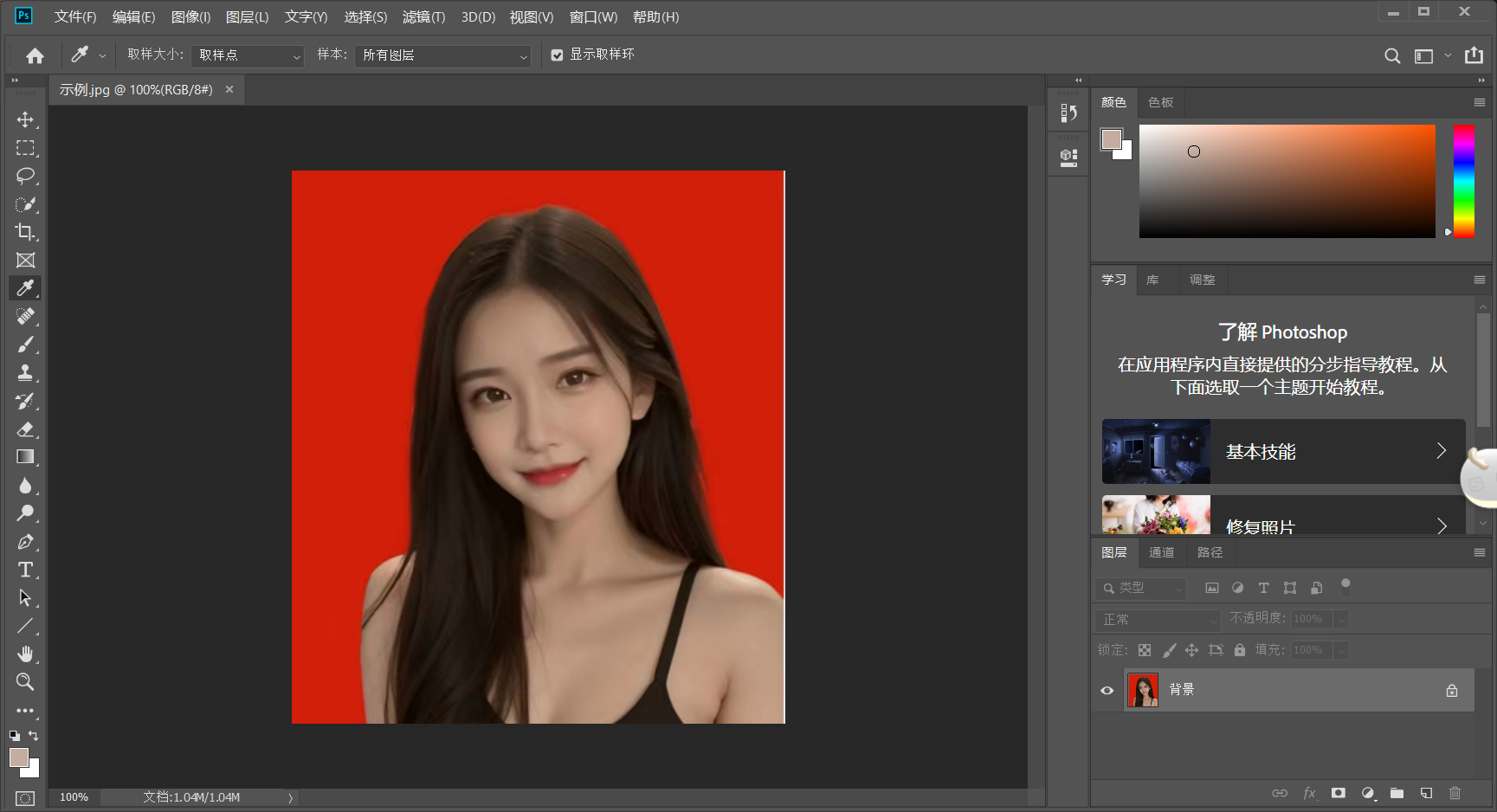The height and width of the screenshot is (812, 1497).
Task: Select the Move tool
Action: [25, 119]
